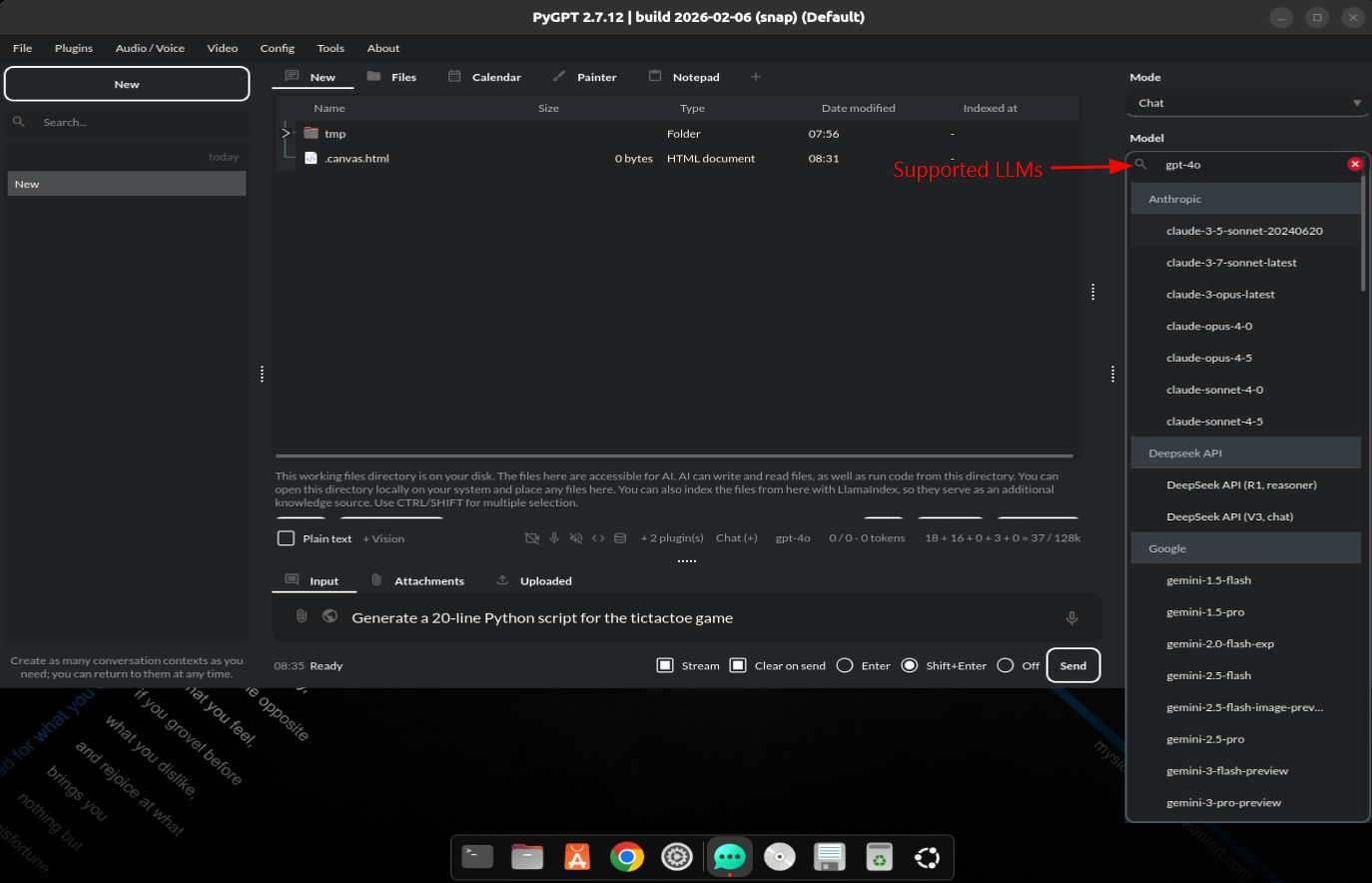Switch to the Attachments tab
1372x883 pixels.
(x=417, y=580)
